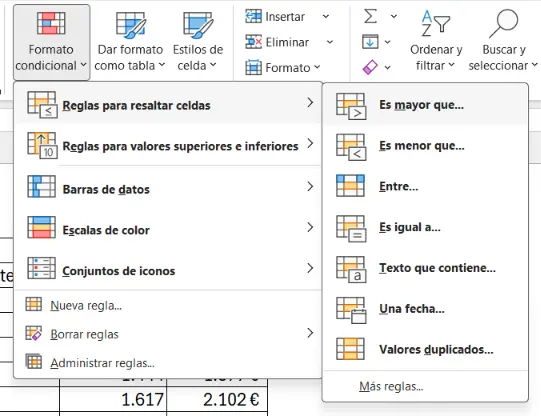Click the Autosuma sigma icon

coord(370,16)
